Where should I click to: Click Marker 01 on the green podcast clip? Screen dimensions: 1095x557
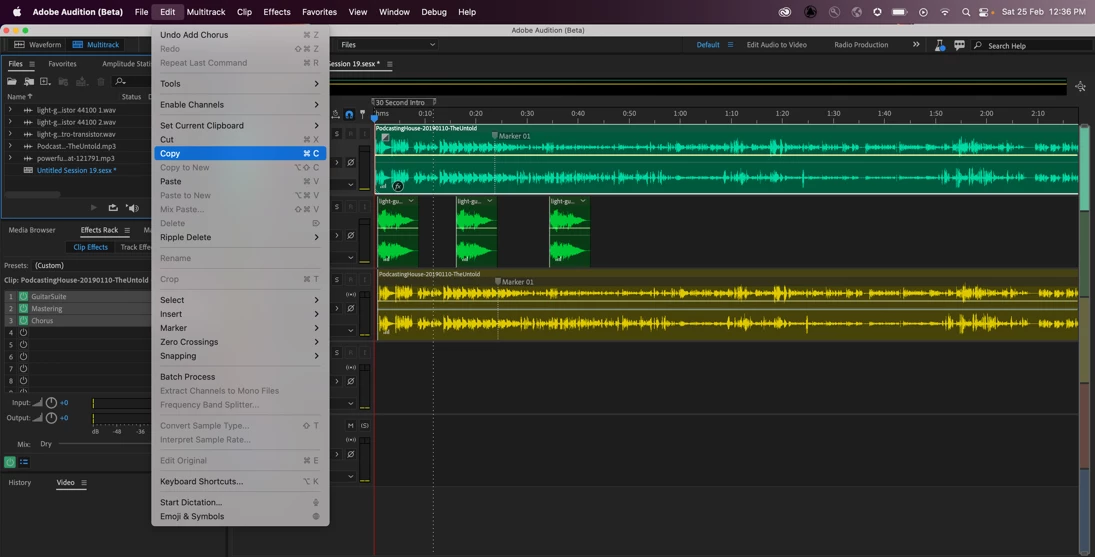coord(511,136)
